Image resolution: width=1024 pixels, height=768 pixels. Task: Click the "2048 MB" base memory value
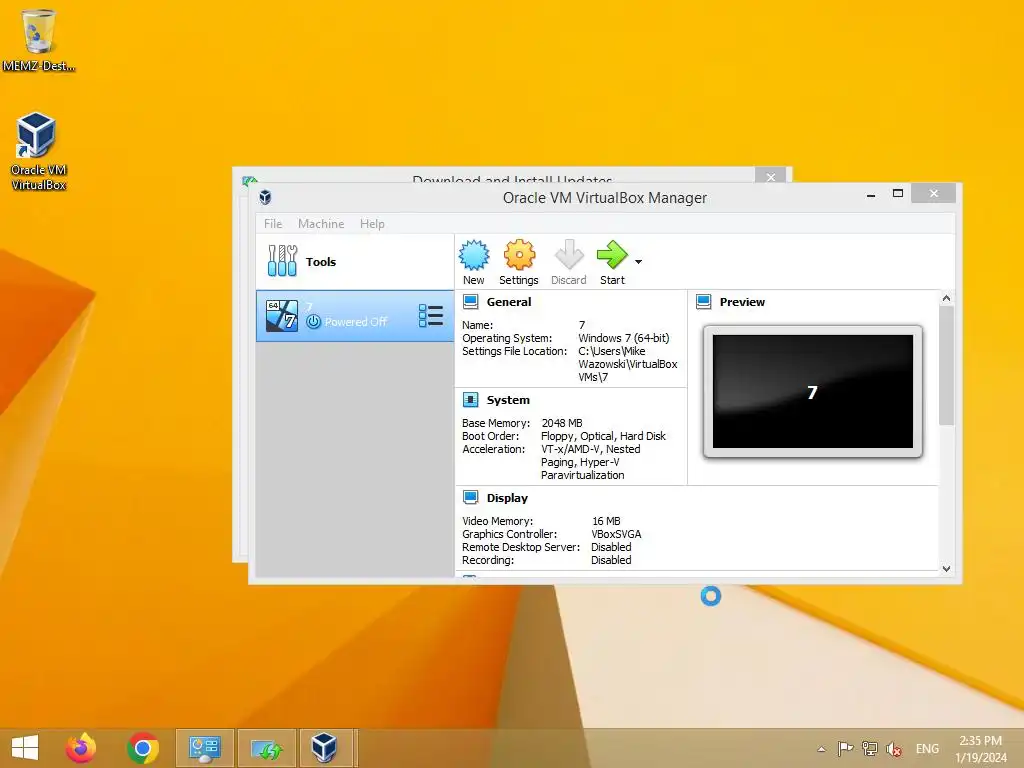562,423
